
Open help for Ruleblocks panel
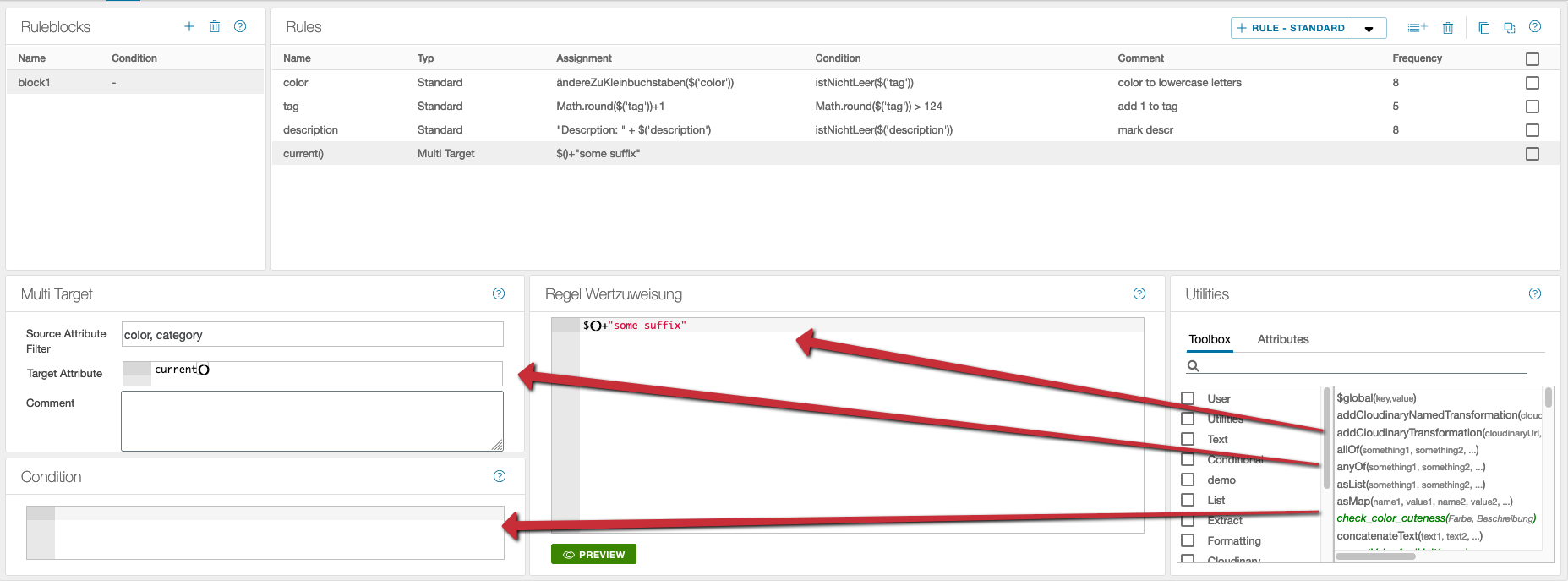[240, 26]
